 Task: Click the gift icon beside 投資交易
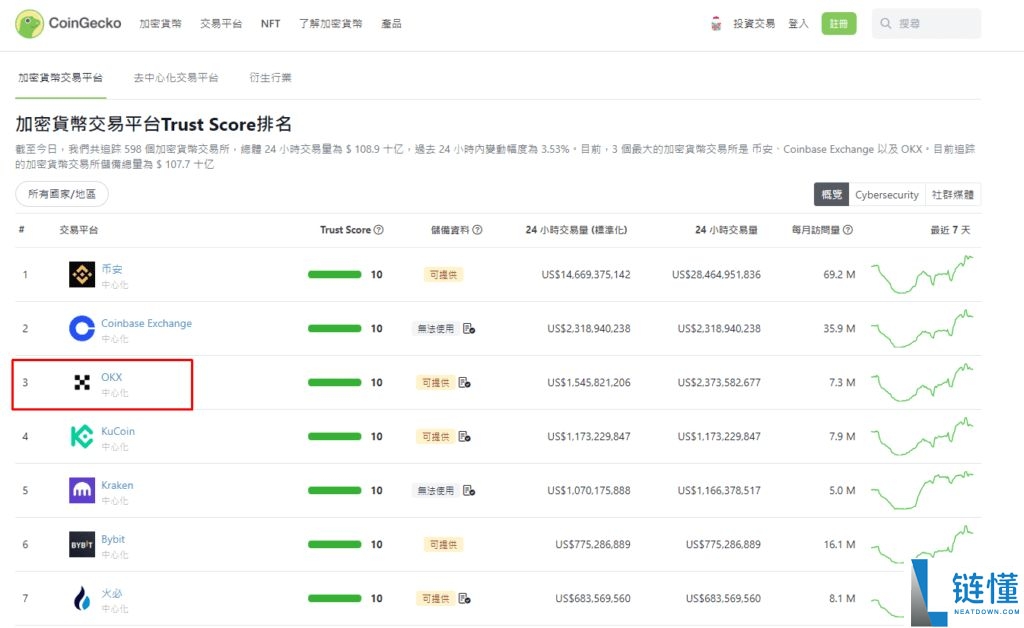[x=716, y=24]
